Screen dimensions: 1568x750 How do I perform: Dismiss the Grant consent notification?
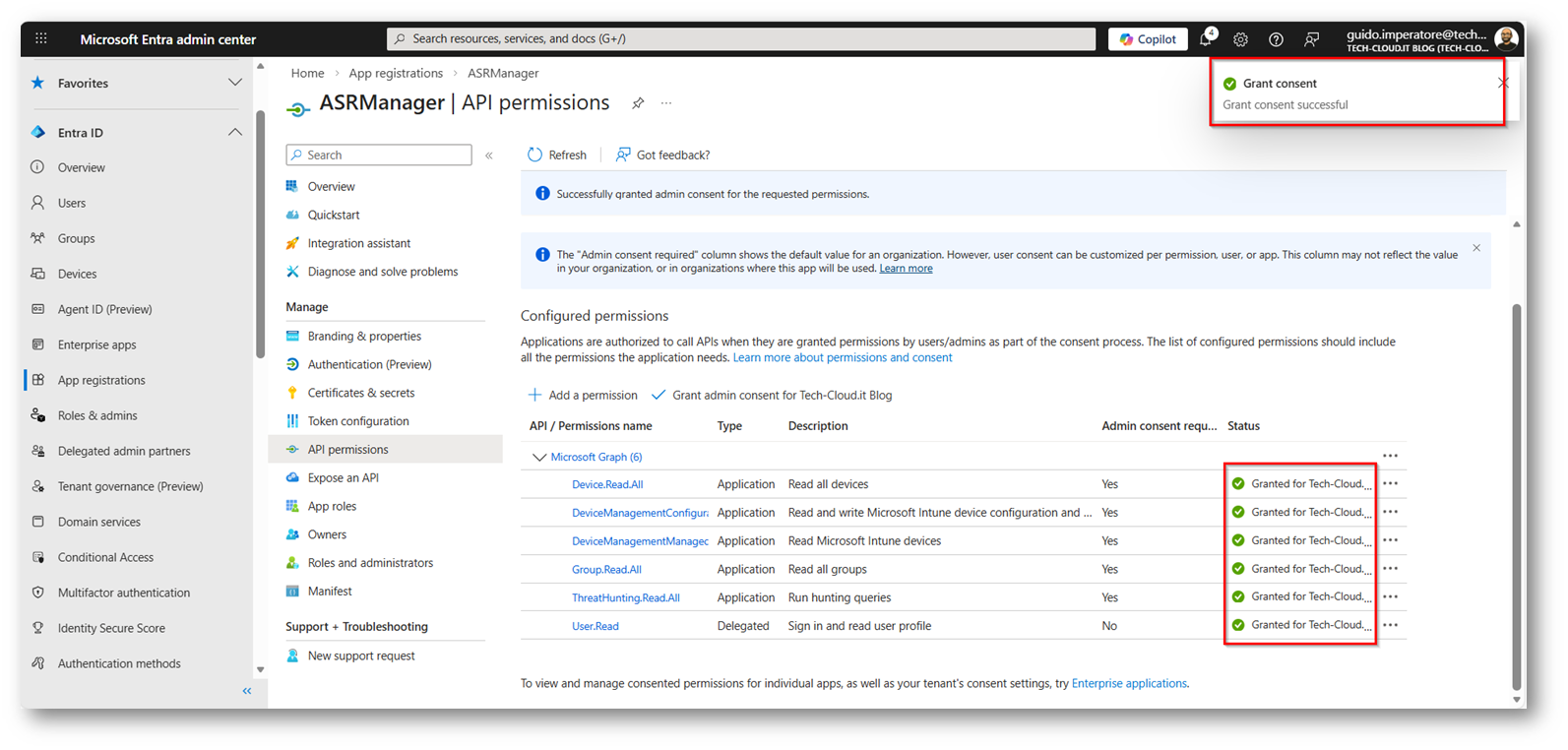point(1502,84)
